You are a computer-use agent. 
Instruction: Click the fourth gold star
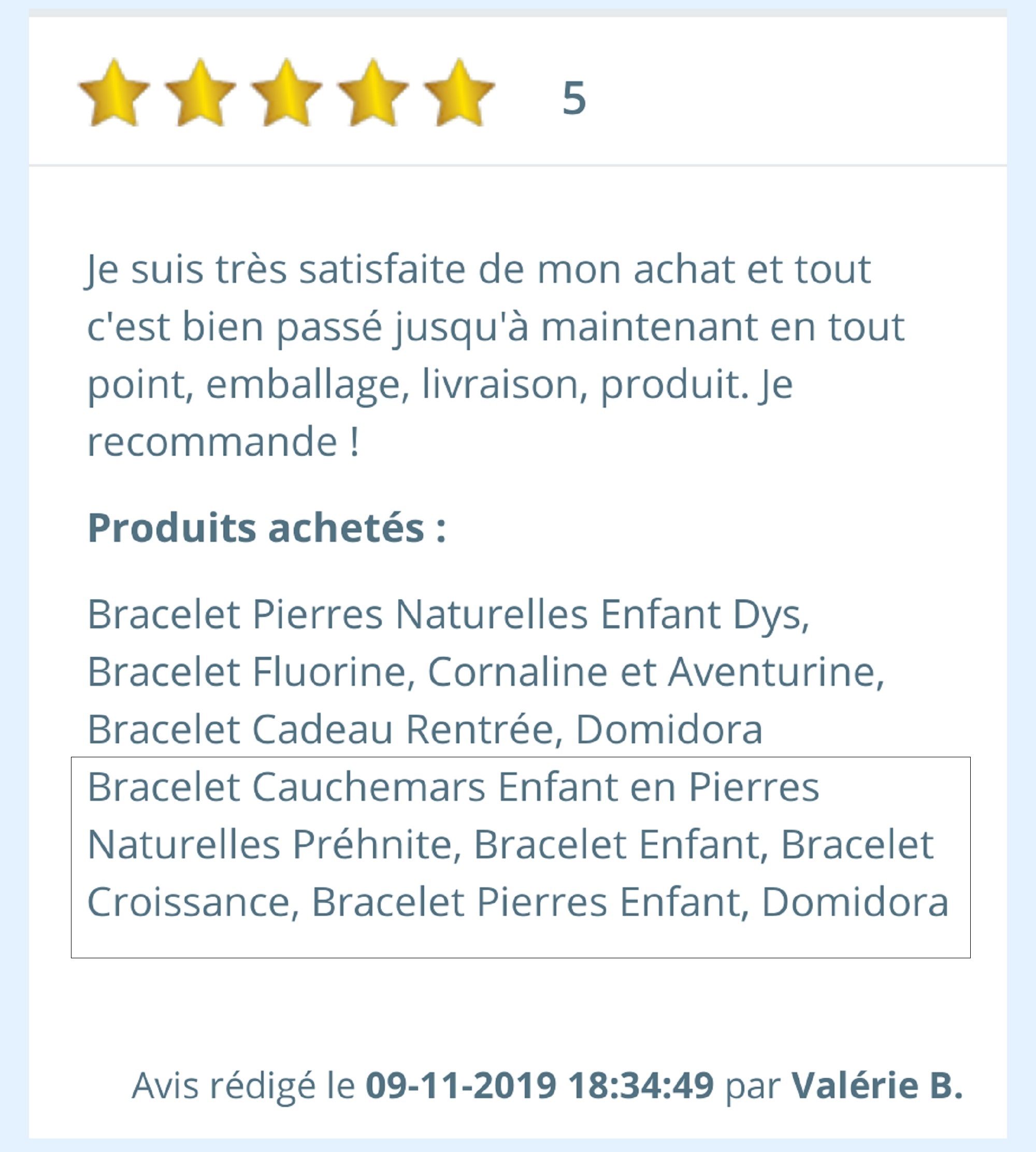click(373, 93)
